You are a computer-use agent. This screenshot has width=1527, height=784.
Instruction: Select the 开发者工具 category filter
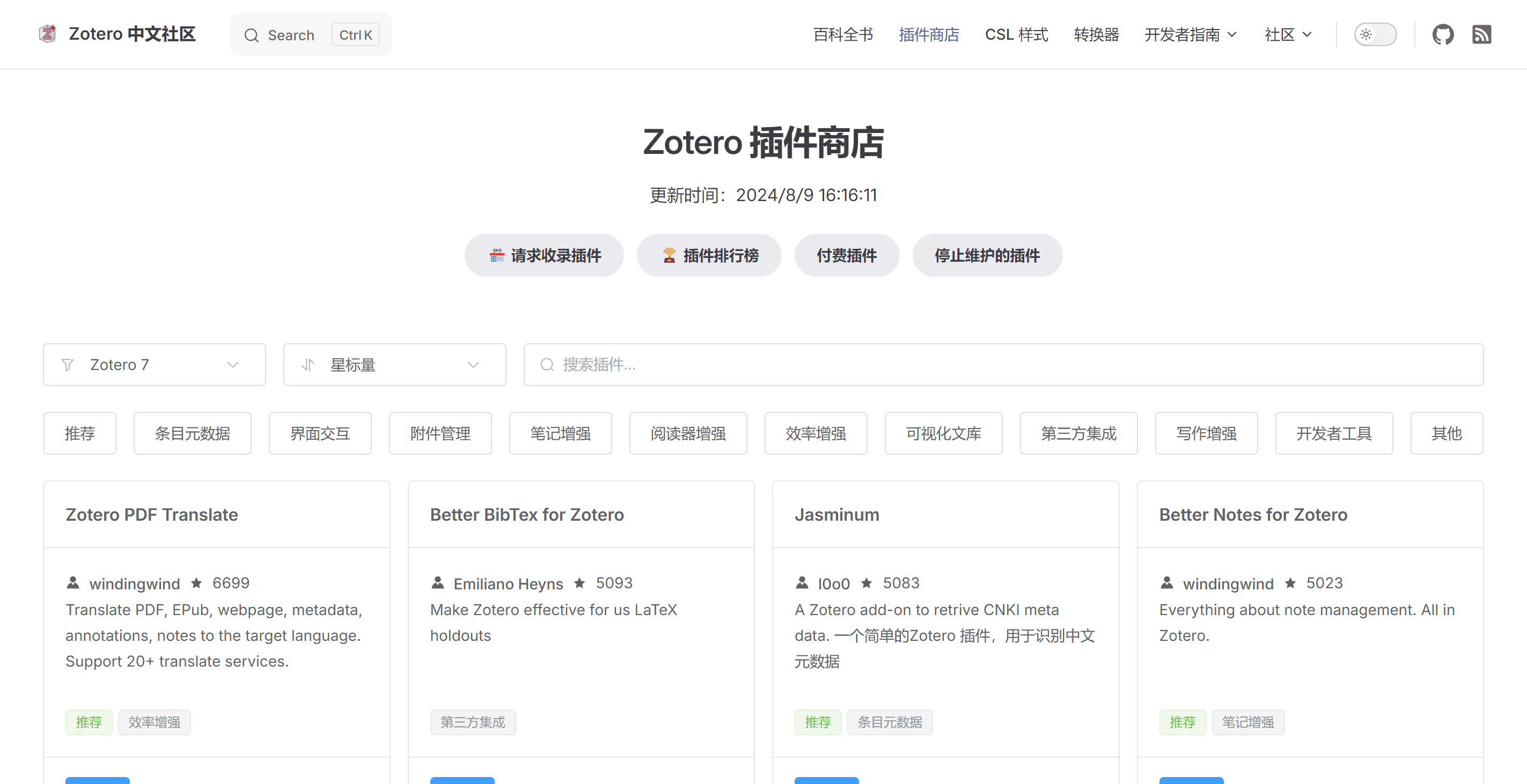coord(1334,433)
